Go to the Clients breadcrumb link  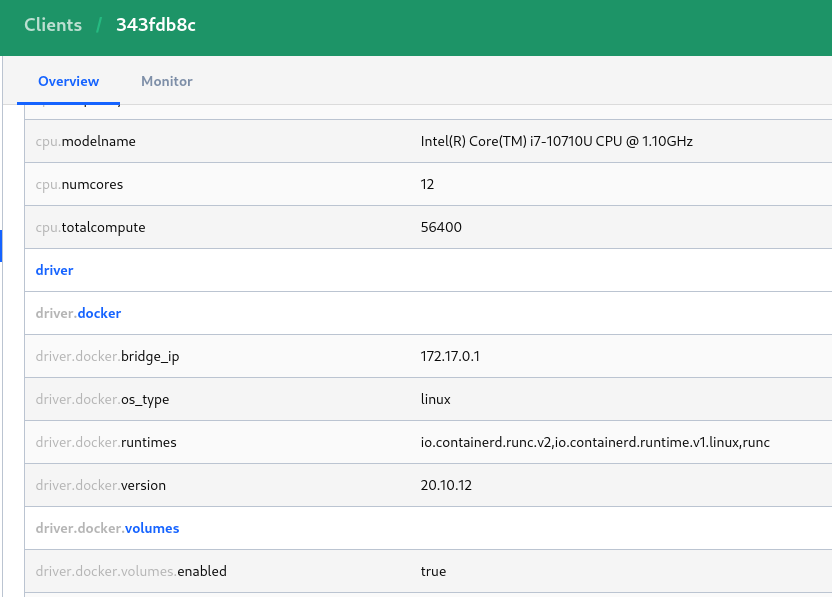click(x=53, y=25)
